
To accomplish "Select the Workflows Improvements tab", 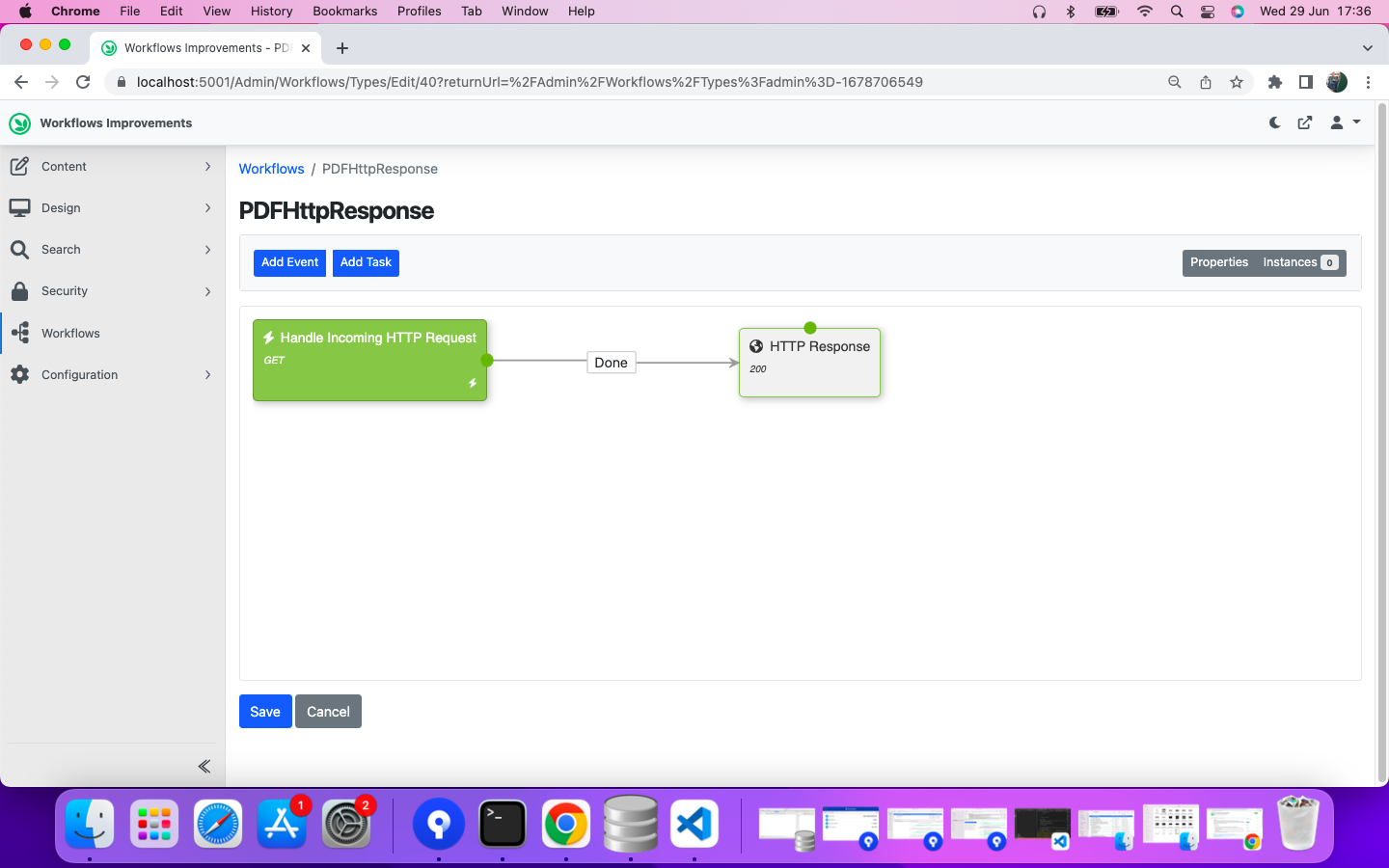I will tap(205, 48).
